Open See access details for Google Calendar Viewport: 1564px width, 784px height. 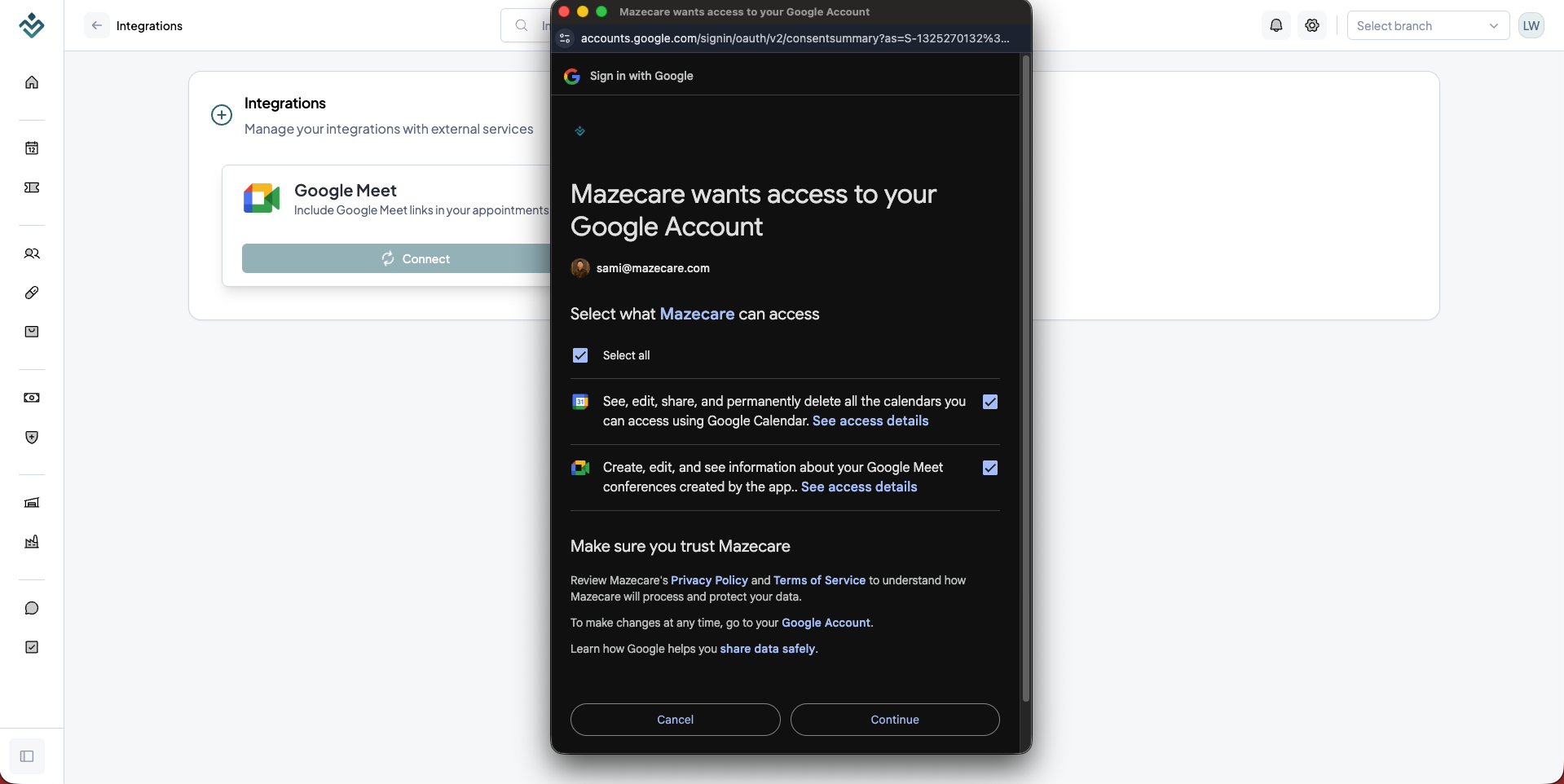870,421
